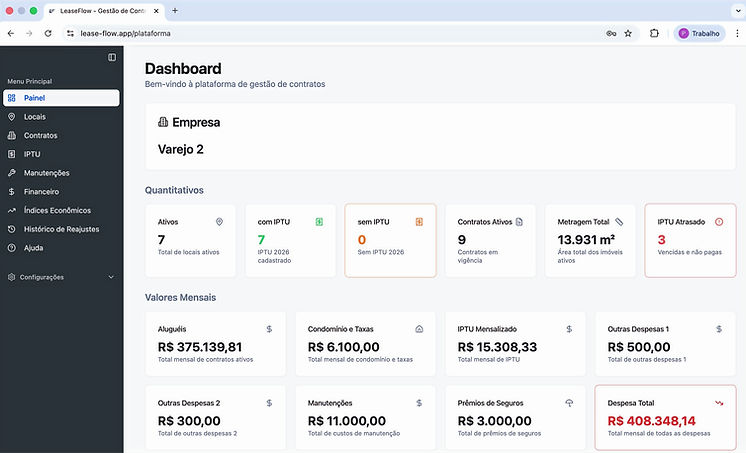This screenshot has height=453, width=746.
Task: Click the orange icon on sem IPTU card
Action: click(419, 222)
